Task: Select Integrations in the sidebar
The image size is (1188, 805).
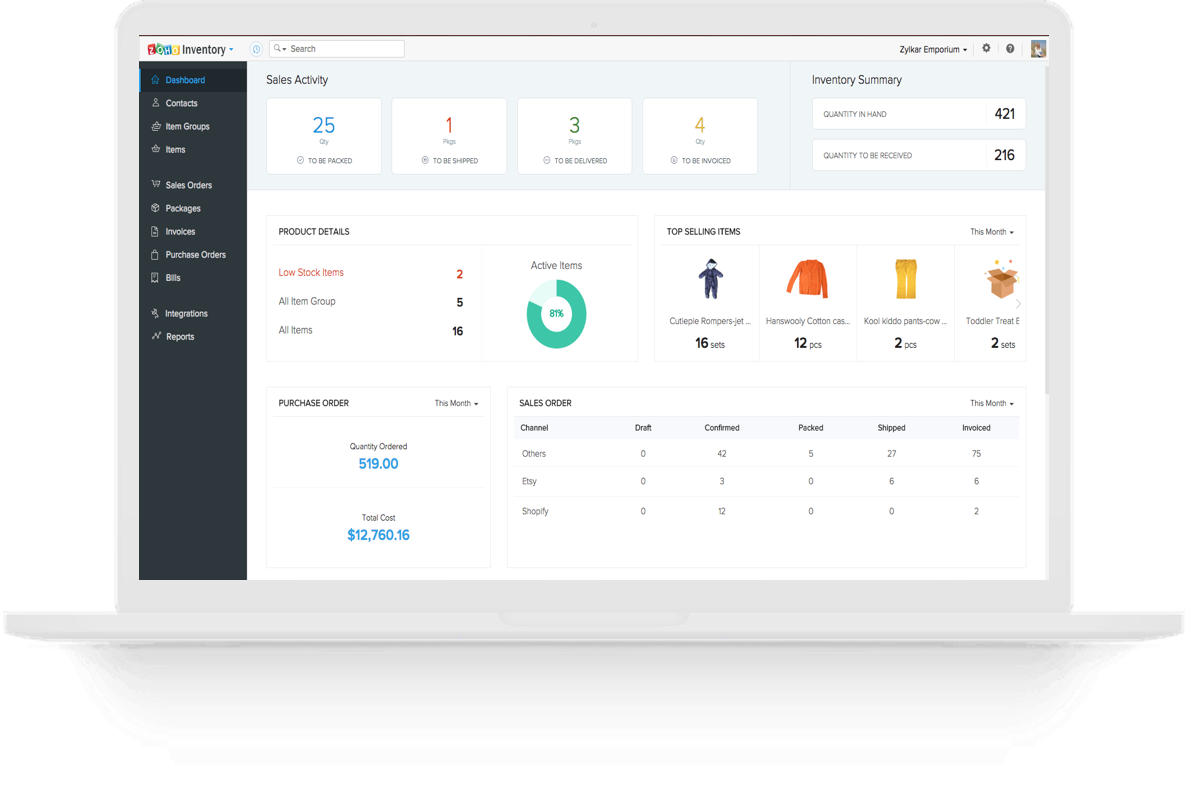Action: click(186, 314)
